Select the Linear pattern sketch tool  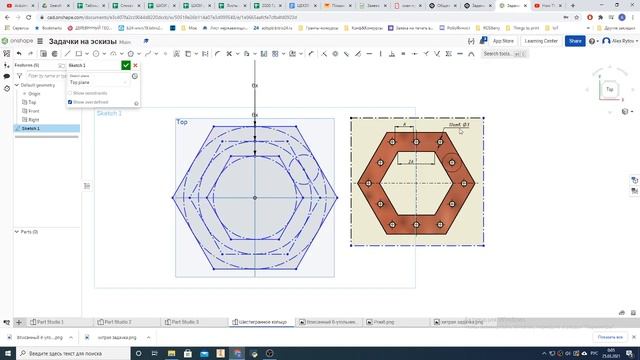pyautogui.click(x=275, y=53)
